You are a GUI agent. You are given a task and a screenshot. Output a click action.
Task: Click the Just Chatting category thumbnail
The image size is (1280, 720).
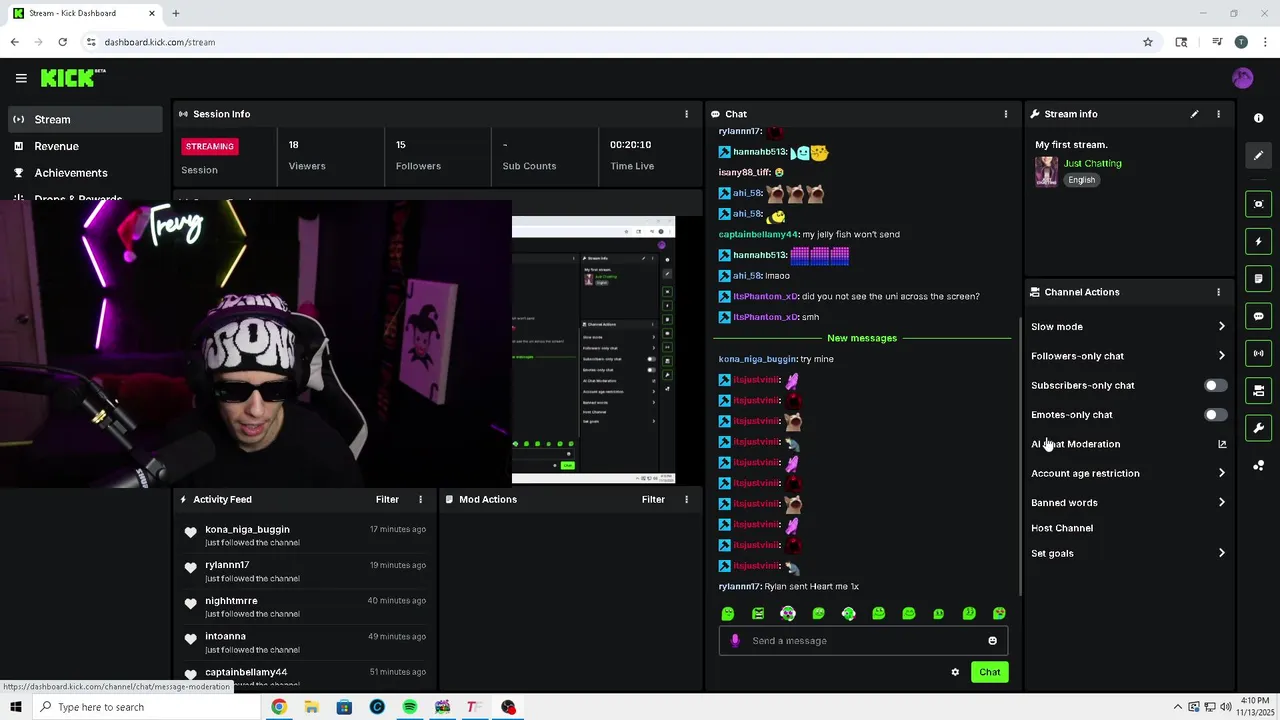click(1046, 171)
